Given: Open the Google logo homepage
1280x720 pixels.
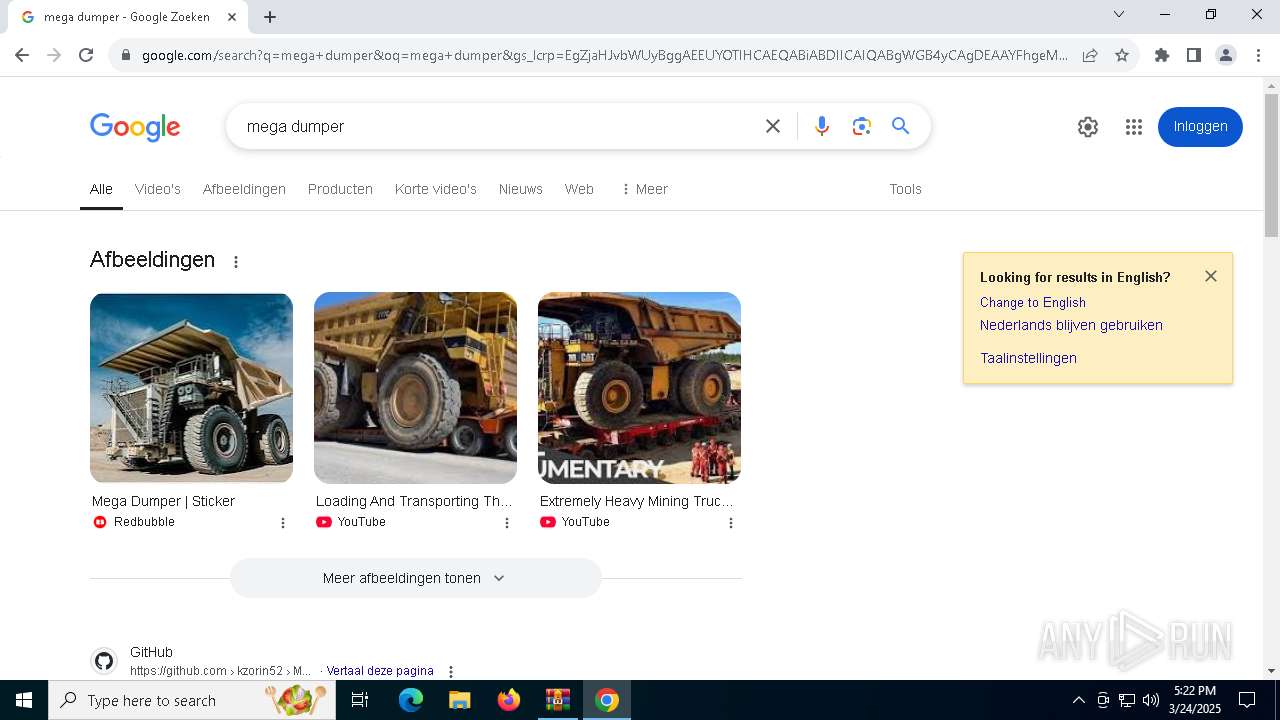Looking at the screenshot, I should tap(135, 127).
